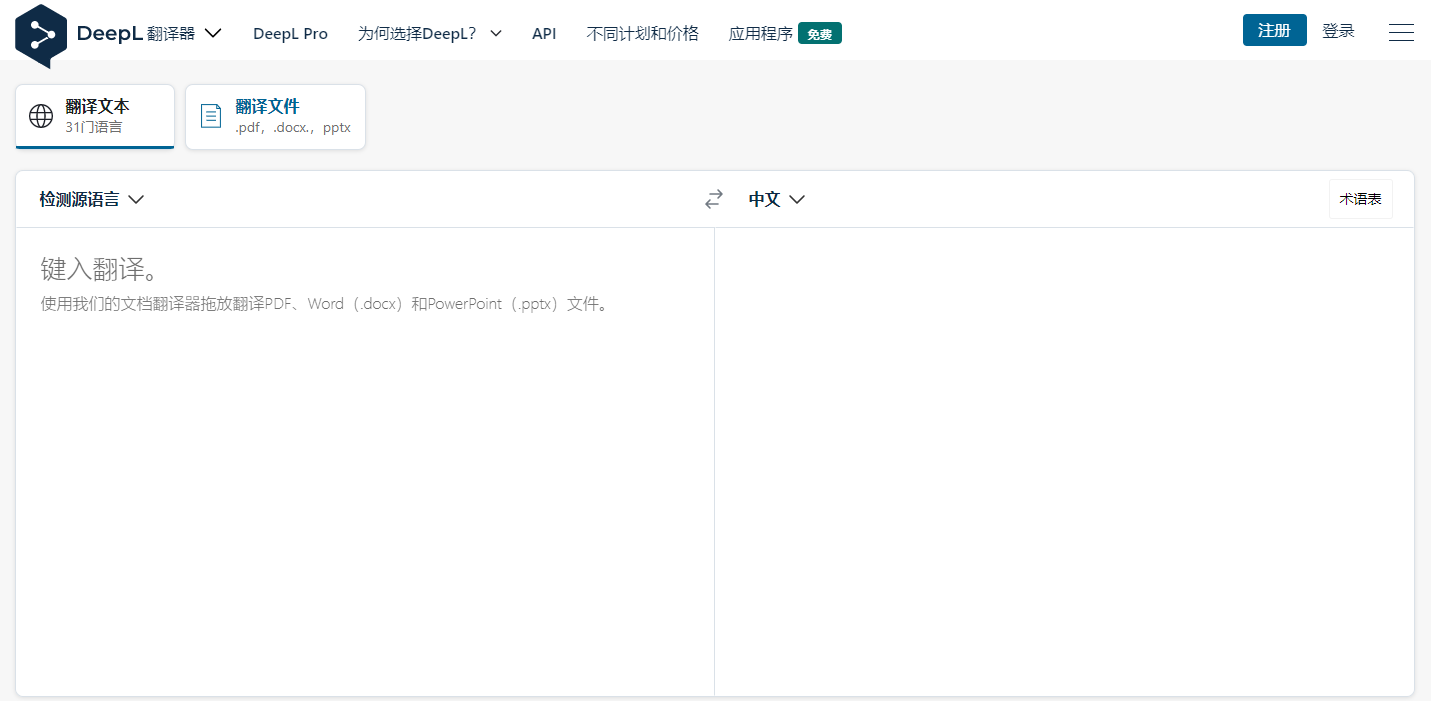
Task: Click the document icon for file translation
Action: [211, 116]
